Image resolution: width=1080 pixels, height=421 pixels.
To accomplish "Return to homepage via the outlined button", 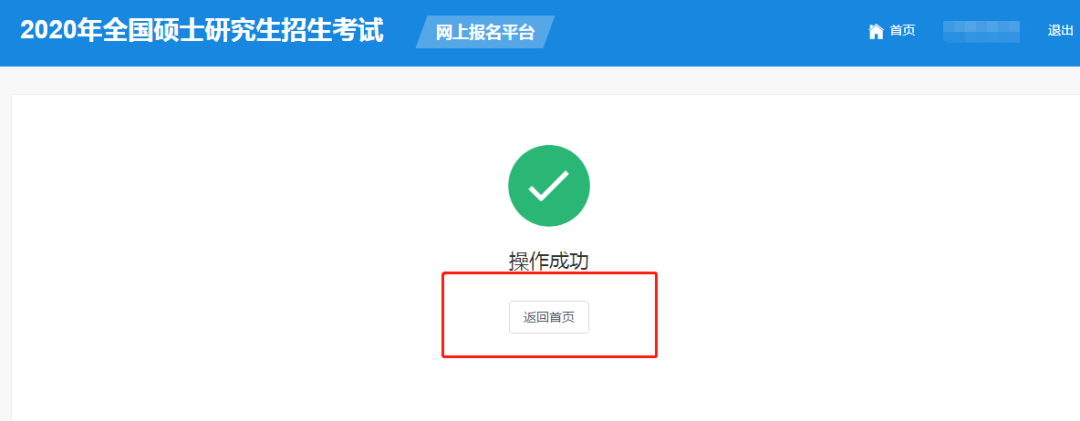I will coord(549,318).
